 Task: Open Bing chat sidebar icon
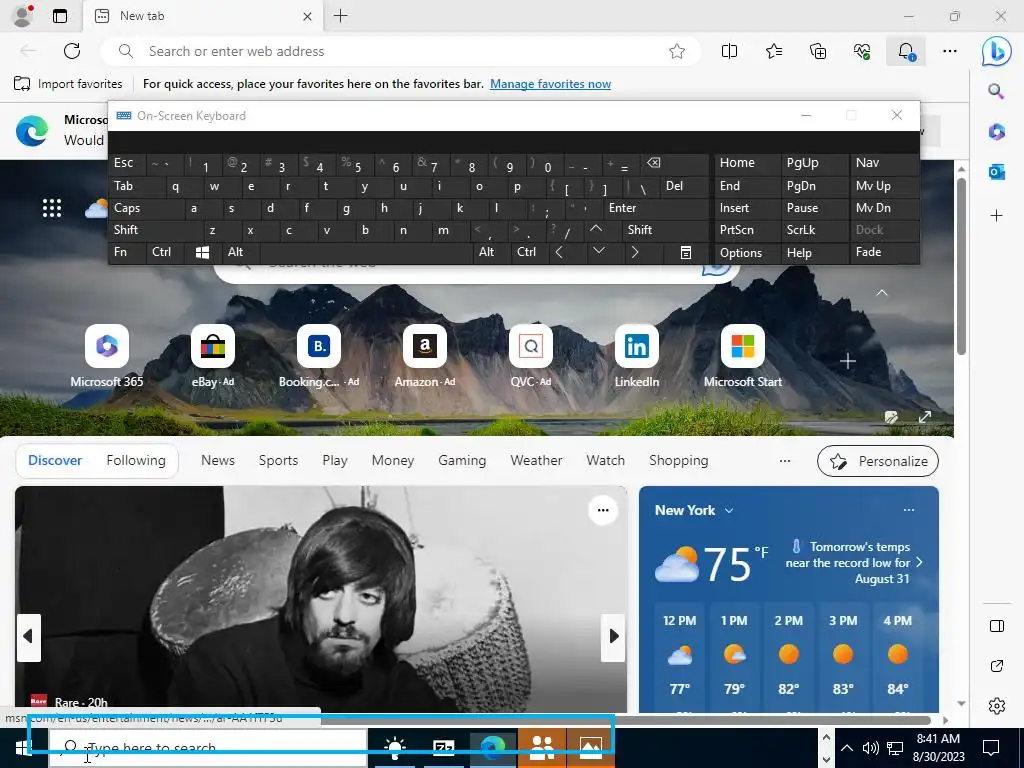997,51
